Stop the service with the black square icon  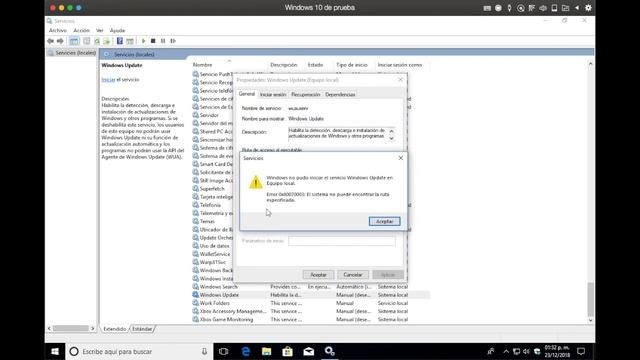(x=153, y=41)
